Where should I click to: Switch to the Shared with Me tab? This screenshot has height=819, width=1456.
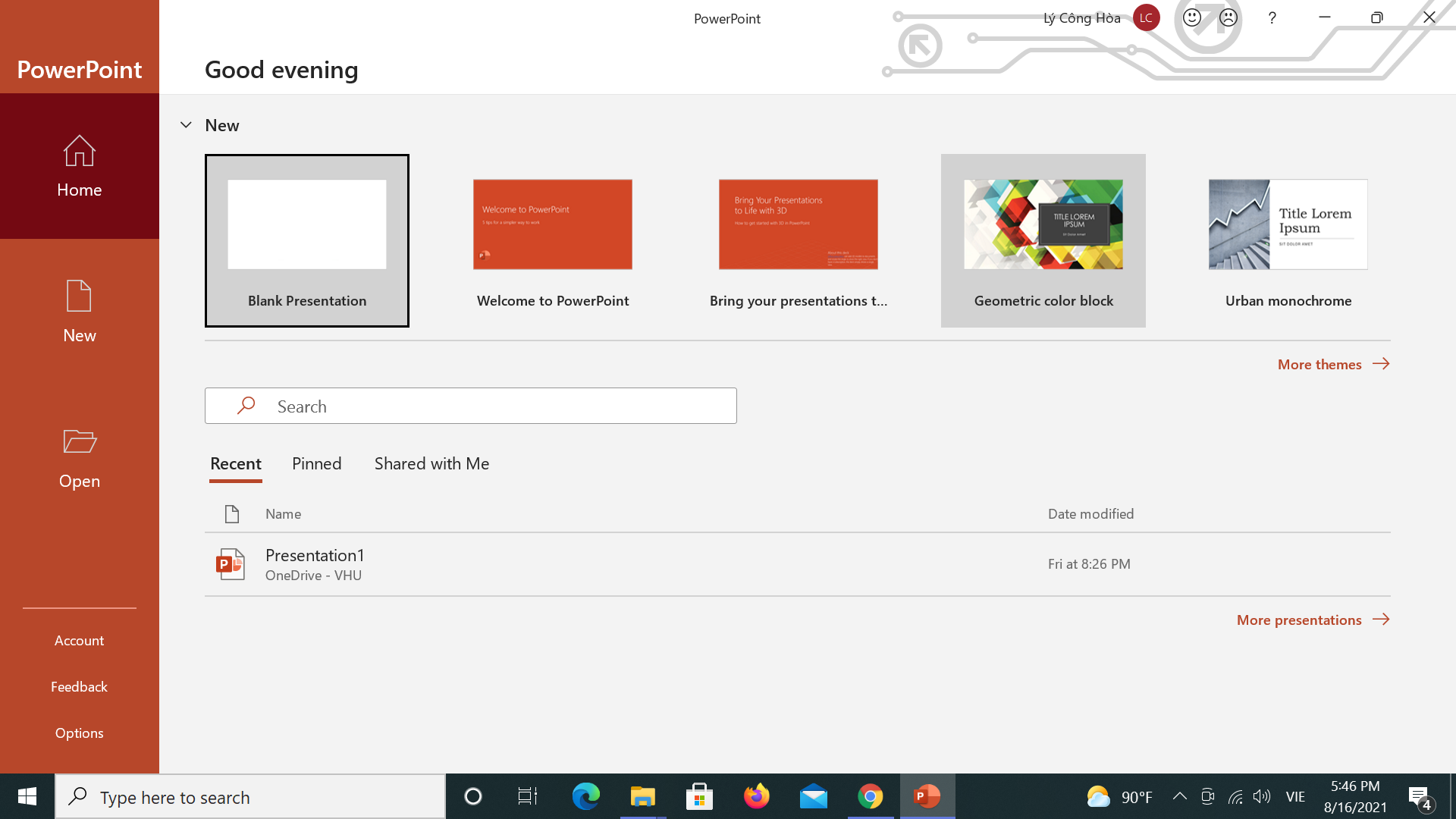[x=431, y=463]
